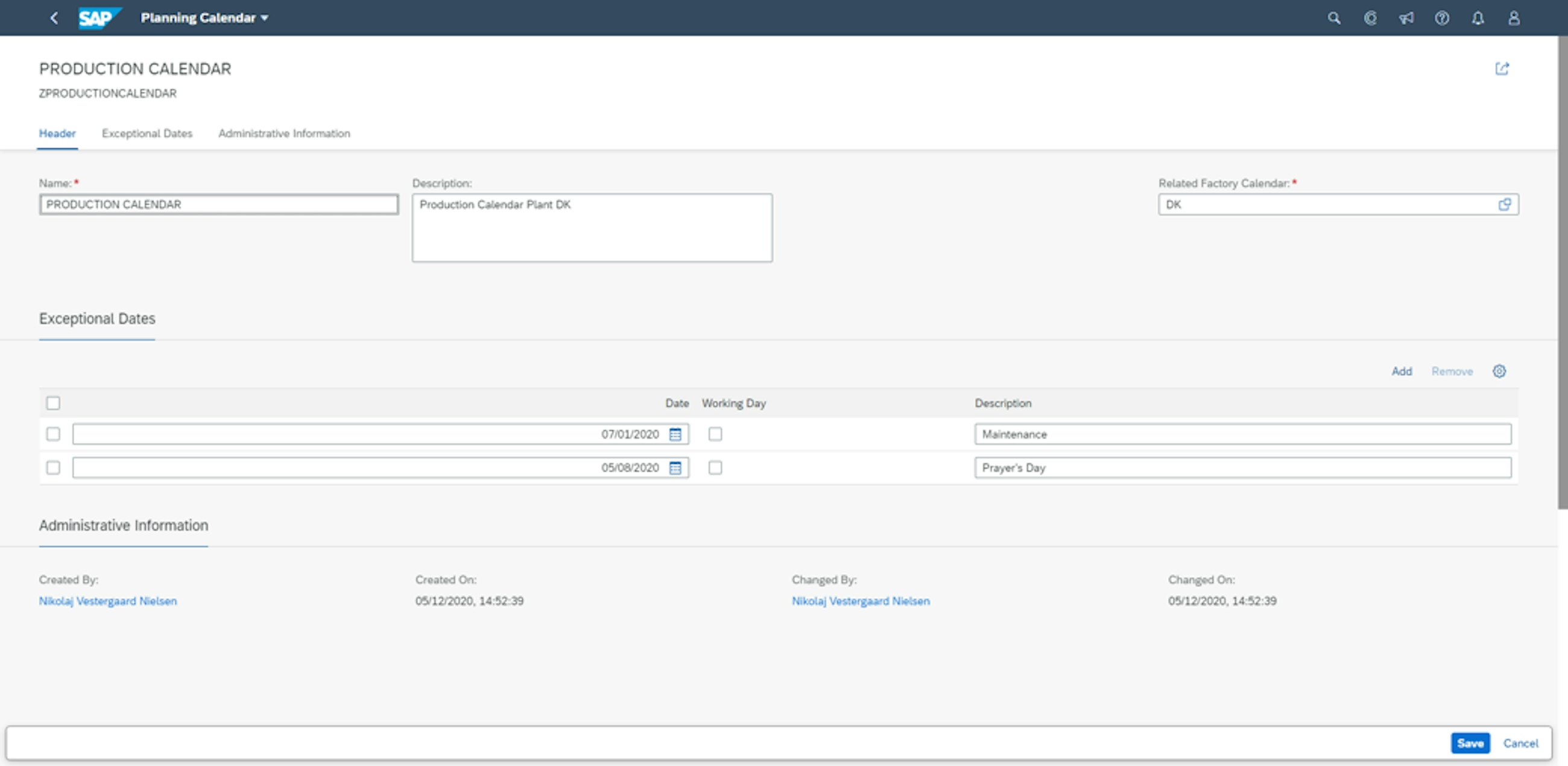The image size is (1568, 766).
Task: Open the notifications bell icon
Action: pyautogui.click(x=1478, y=18)
